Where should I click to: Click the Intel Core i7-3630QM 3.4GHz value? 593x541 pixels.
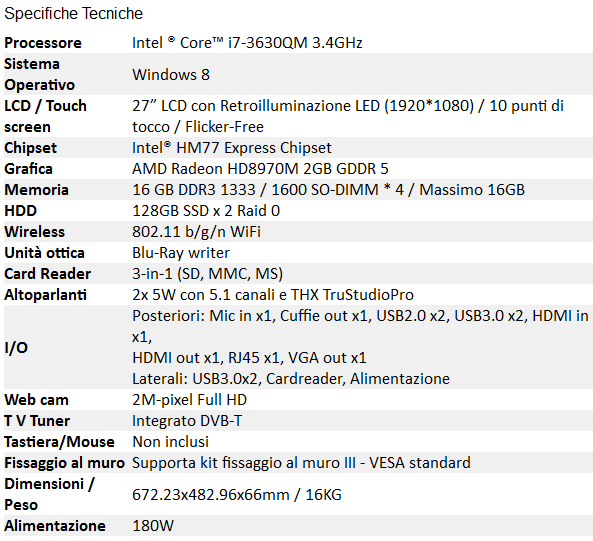(247, 43)
